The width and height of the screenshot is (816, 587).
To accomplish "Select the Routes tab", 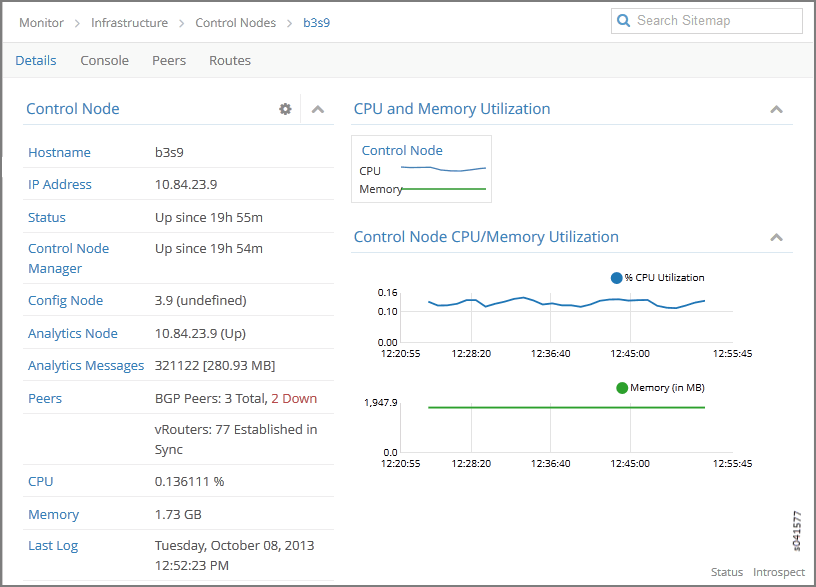I will tap(230, 61).
